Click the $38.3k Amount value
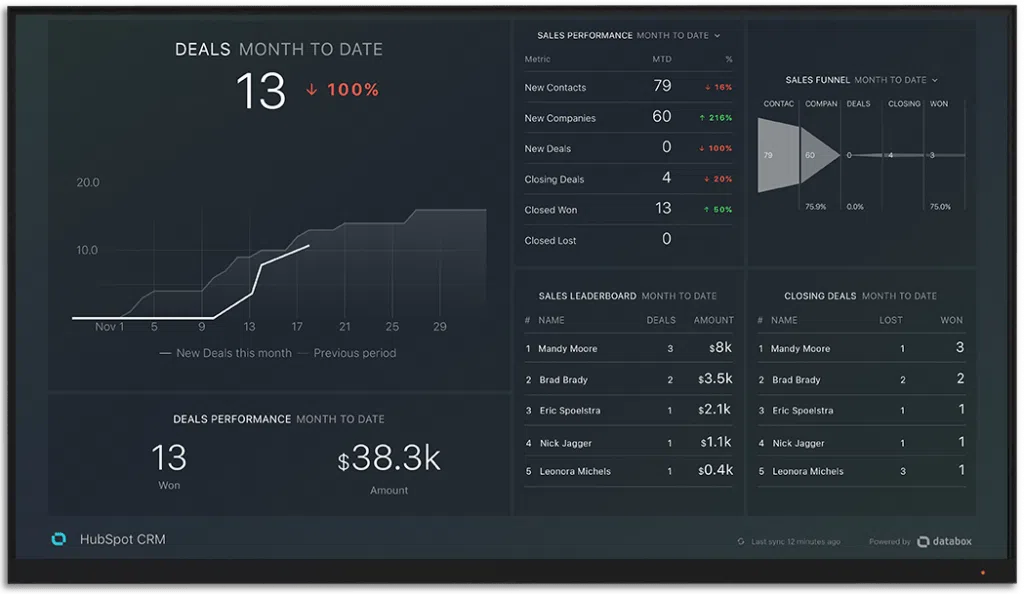 (389, 459)
